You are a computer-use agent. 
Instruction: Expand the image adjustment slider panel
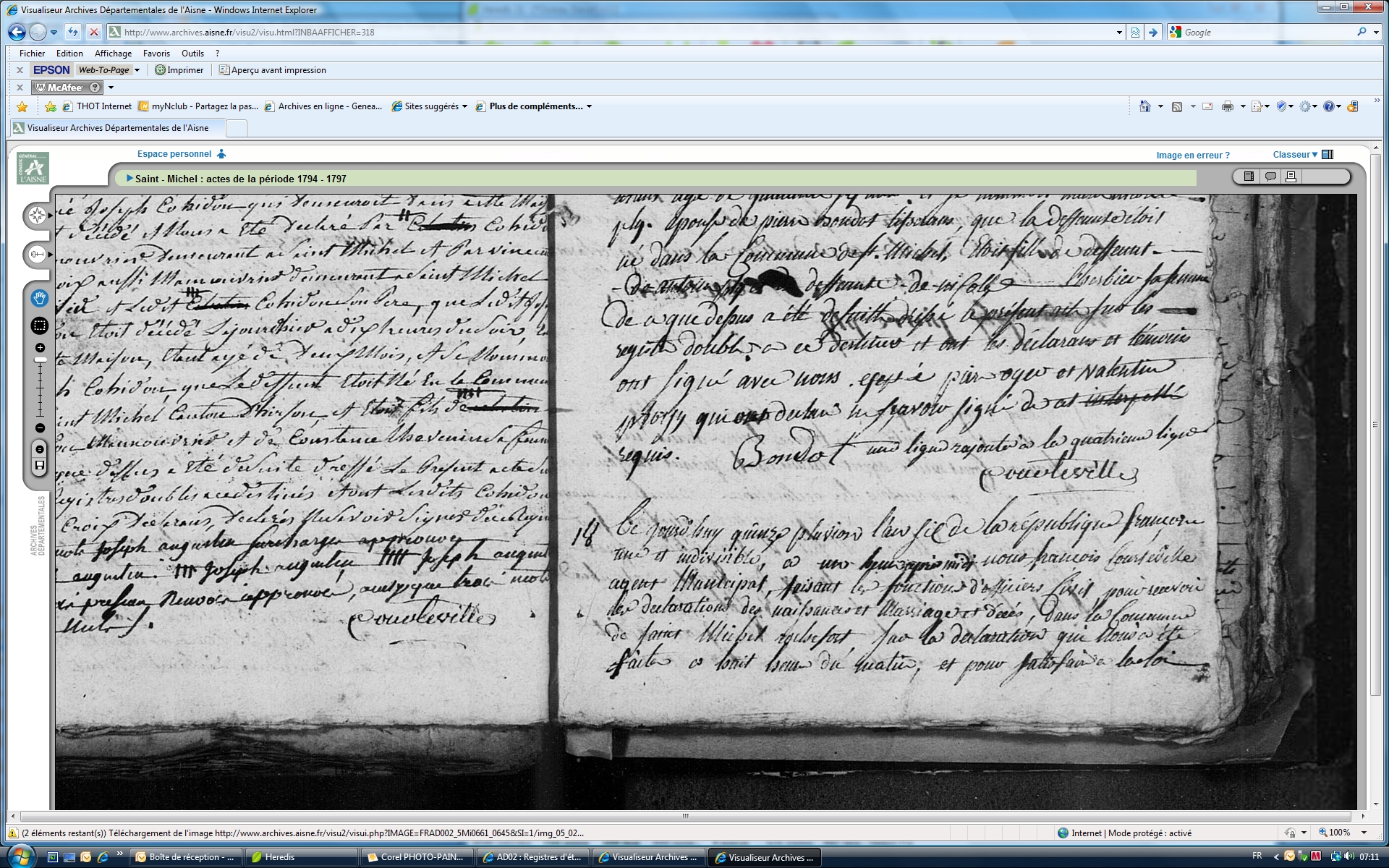37,254
